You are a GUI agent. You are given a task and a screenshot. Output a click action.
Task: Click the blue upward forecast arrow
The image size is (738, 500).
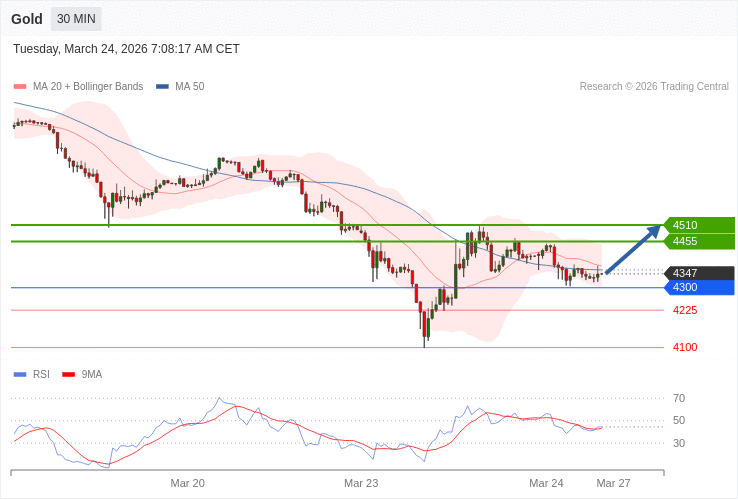click(633, 250)
